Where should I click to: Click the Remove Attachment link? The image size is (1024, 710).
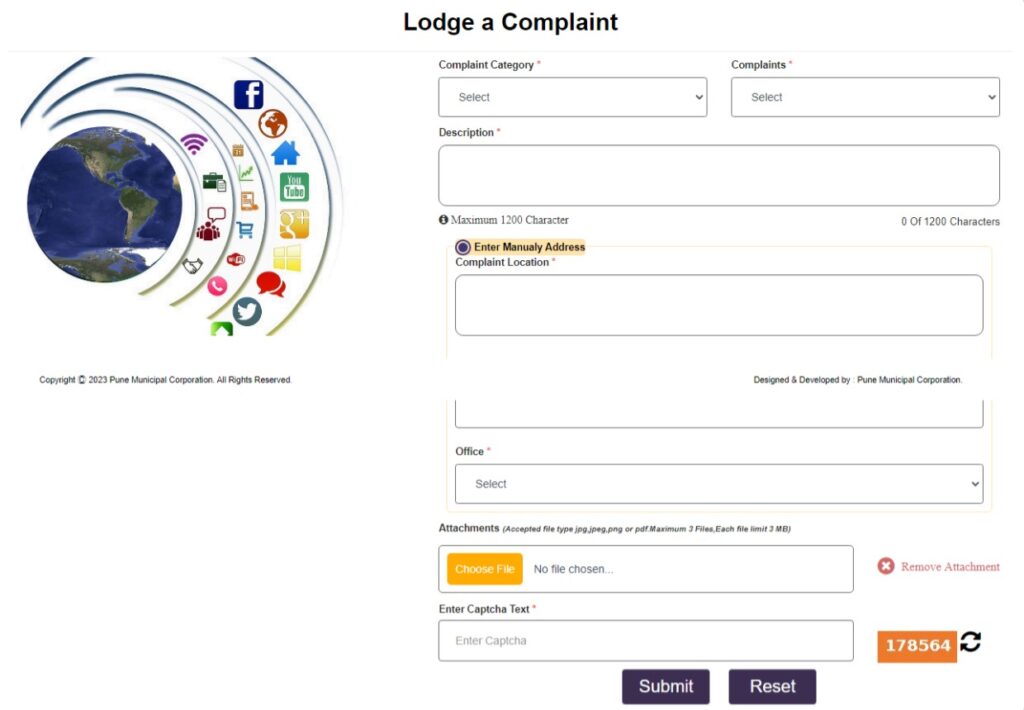[x=950, y=566]
